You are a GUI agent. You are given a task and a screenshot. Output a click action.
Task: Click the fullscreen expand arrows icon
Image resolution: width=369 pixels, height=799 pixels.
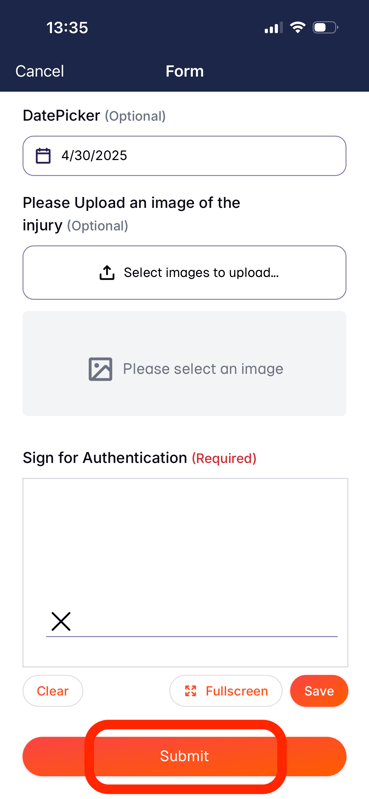tap(191, 691)
